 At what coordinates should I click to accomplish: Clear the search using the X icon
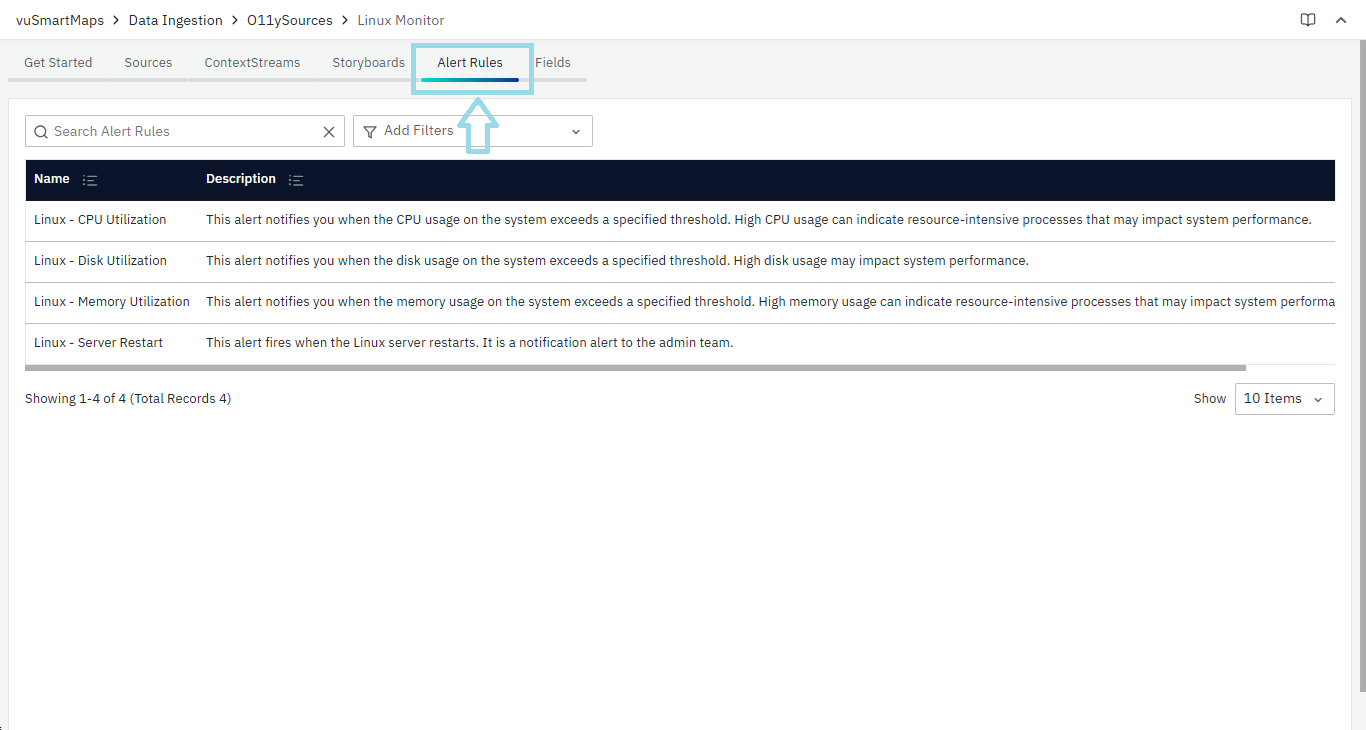329,131
